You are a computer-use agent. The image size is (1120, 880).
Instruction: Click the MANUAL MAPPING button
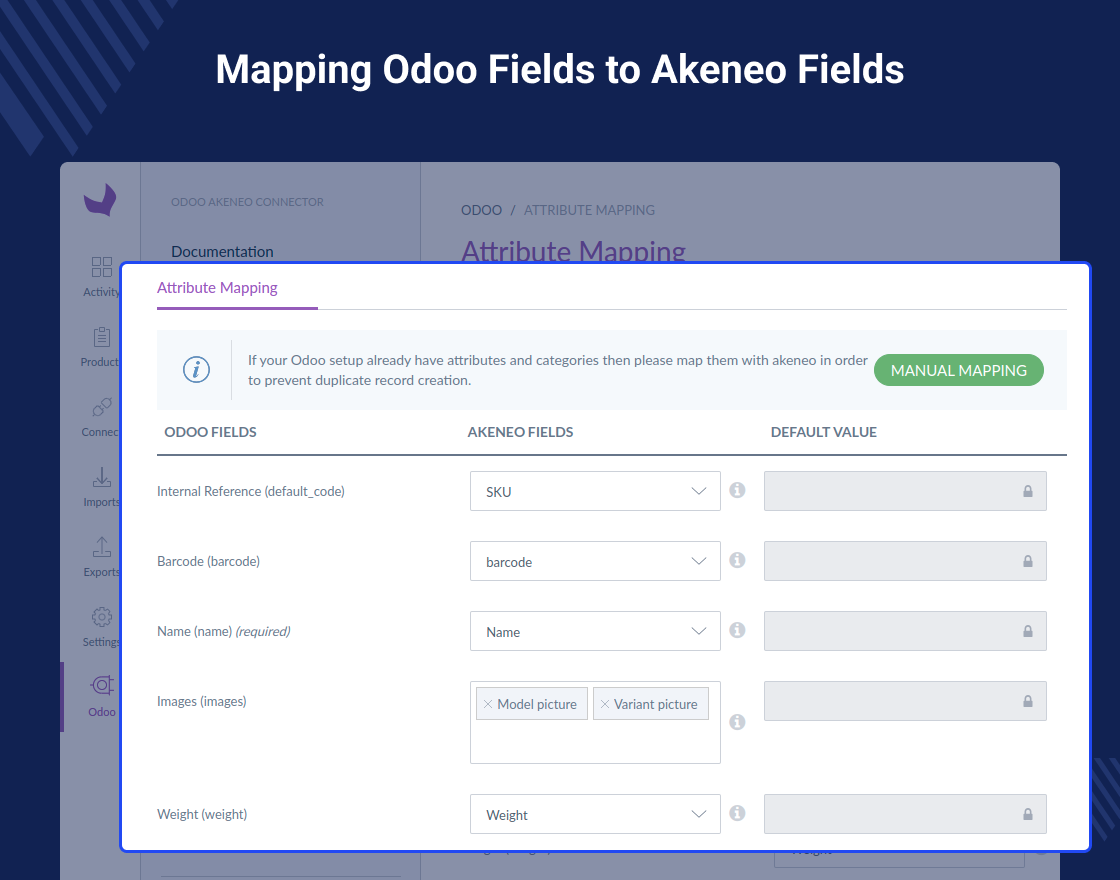pyautogui.click(x=959, y=370)
